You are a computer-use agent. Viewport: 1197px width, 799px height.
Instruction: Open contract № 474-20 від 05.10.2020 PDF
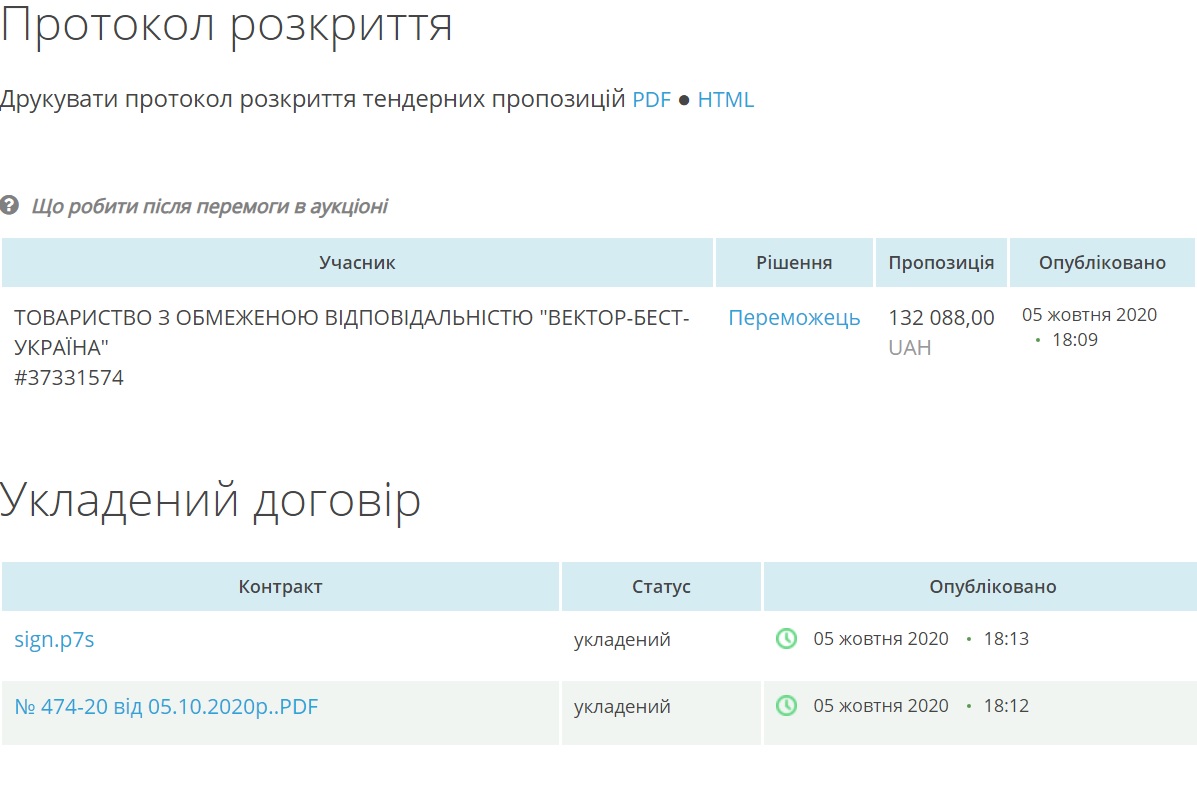[x=166, y=707]
